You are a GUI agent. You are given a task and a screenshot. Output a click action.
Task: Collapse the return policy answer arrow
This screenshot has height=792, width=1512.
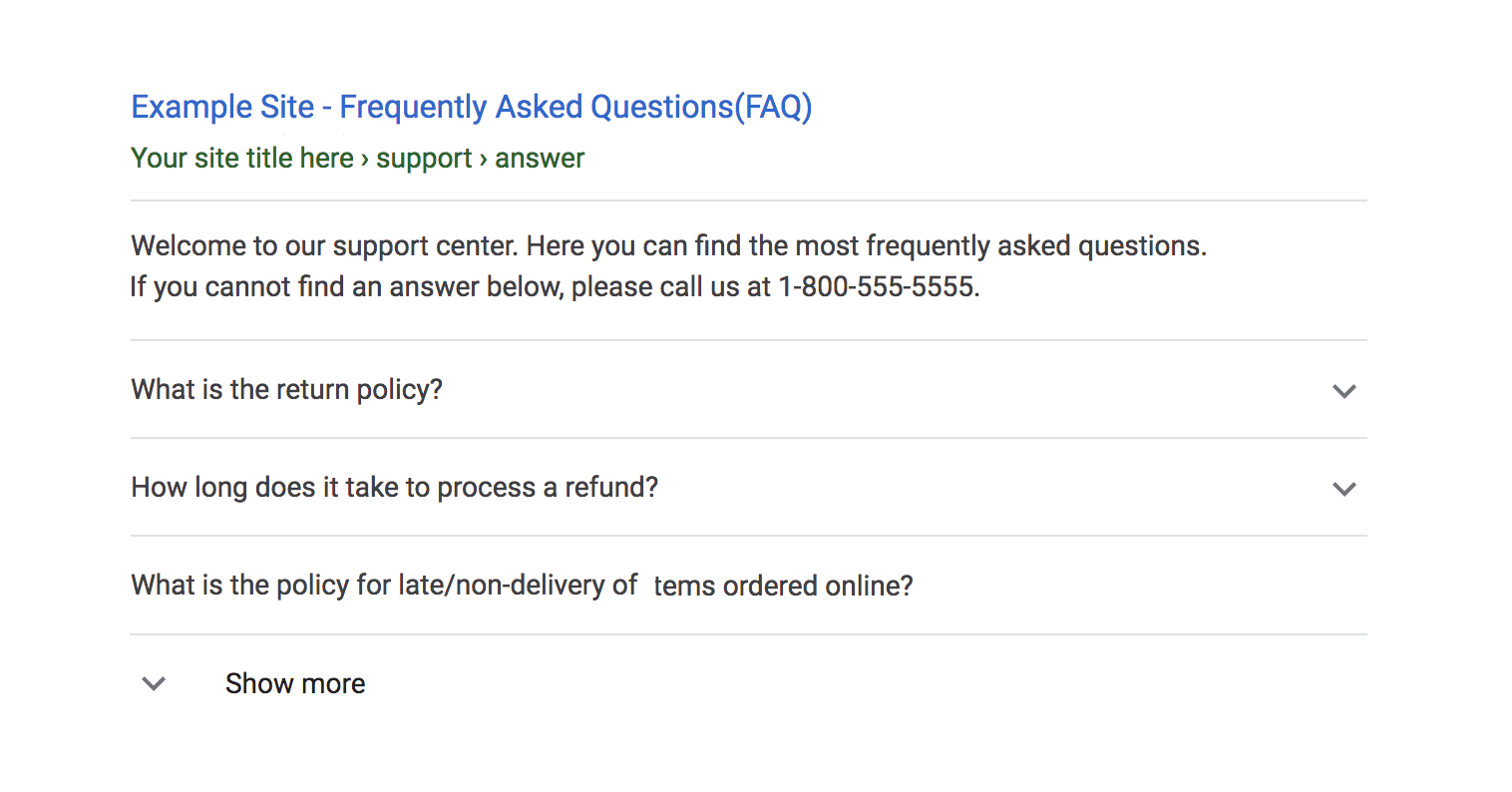click(1343, 392)
